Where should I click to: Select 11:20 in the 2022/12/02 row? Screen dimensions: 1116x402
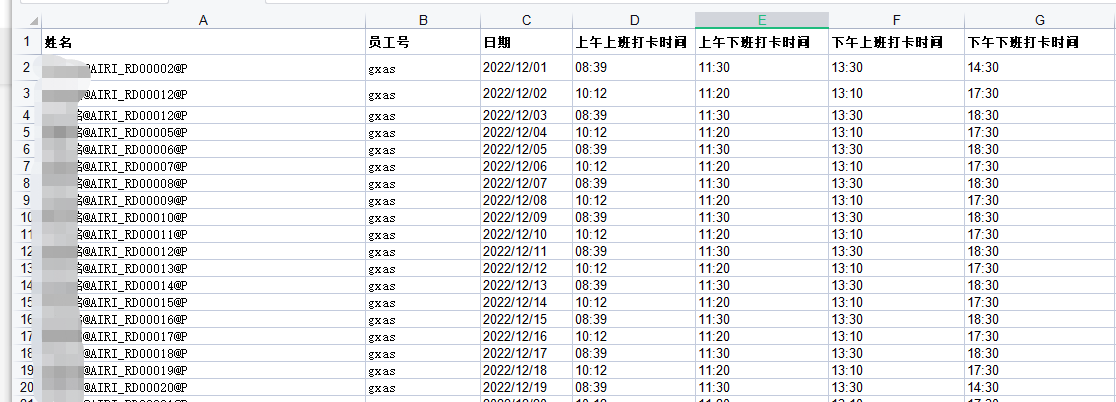[x=762, y=93]
